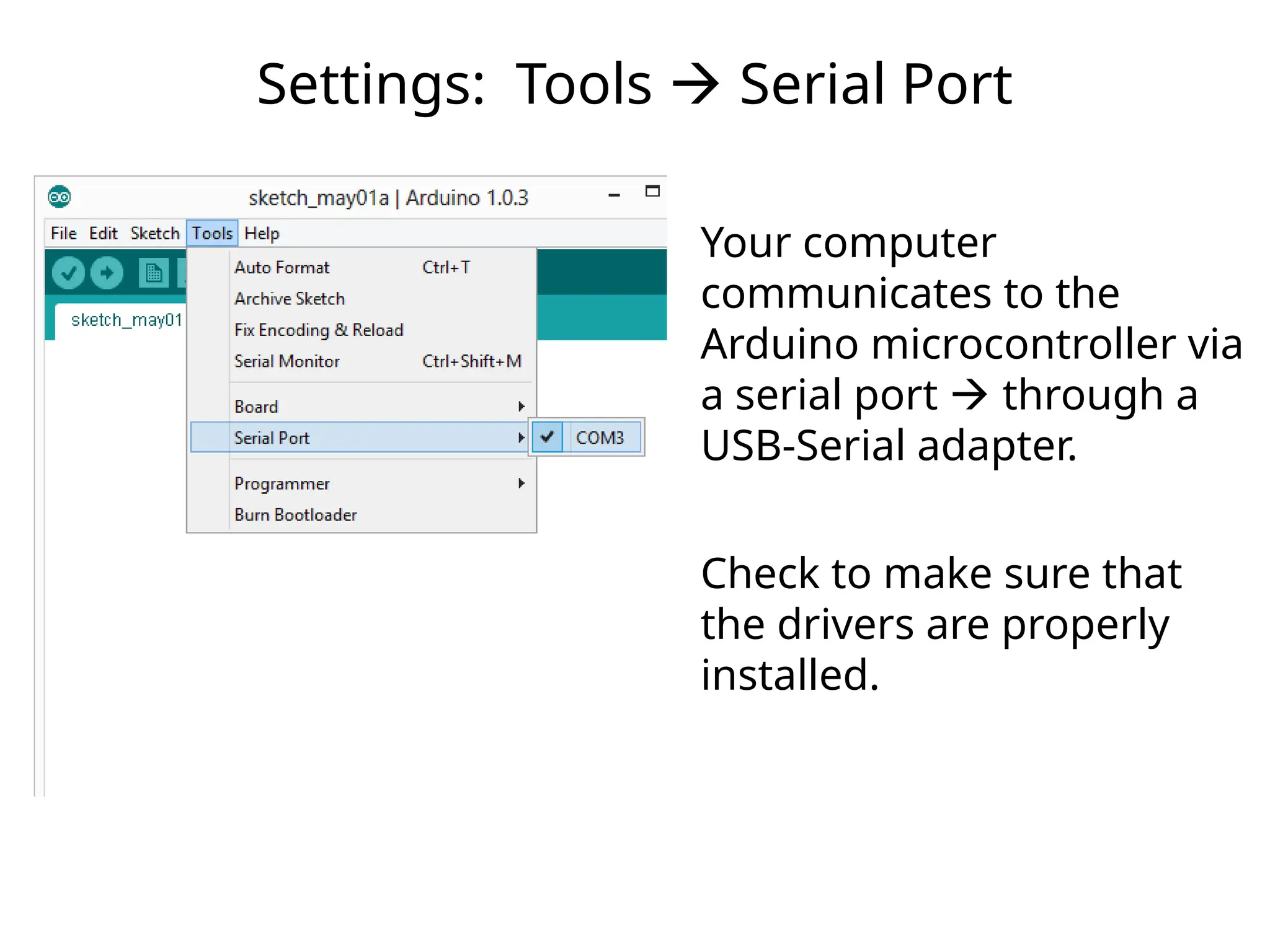Viewport: 1270px width, 952px height.
Task: Minimize the Arduino window
Action: (614, 195)
